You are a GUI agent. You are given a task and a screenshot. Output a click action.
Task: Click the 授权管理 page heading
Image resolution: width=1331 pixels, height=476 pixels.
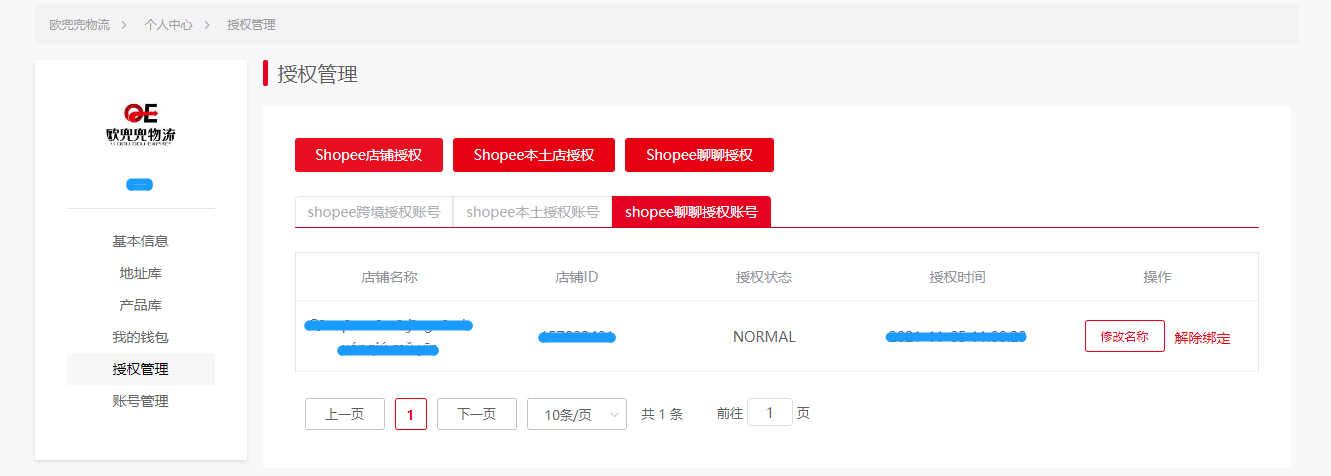point(317,74)
